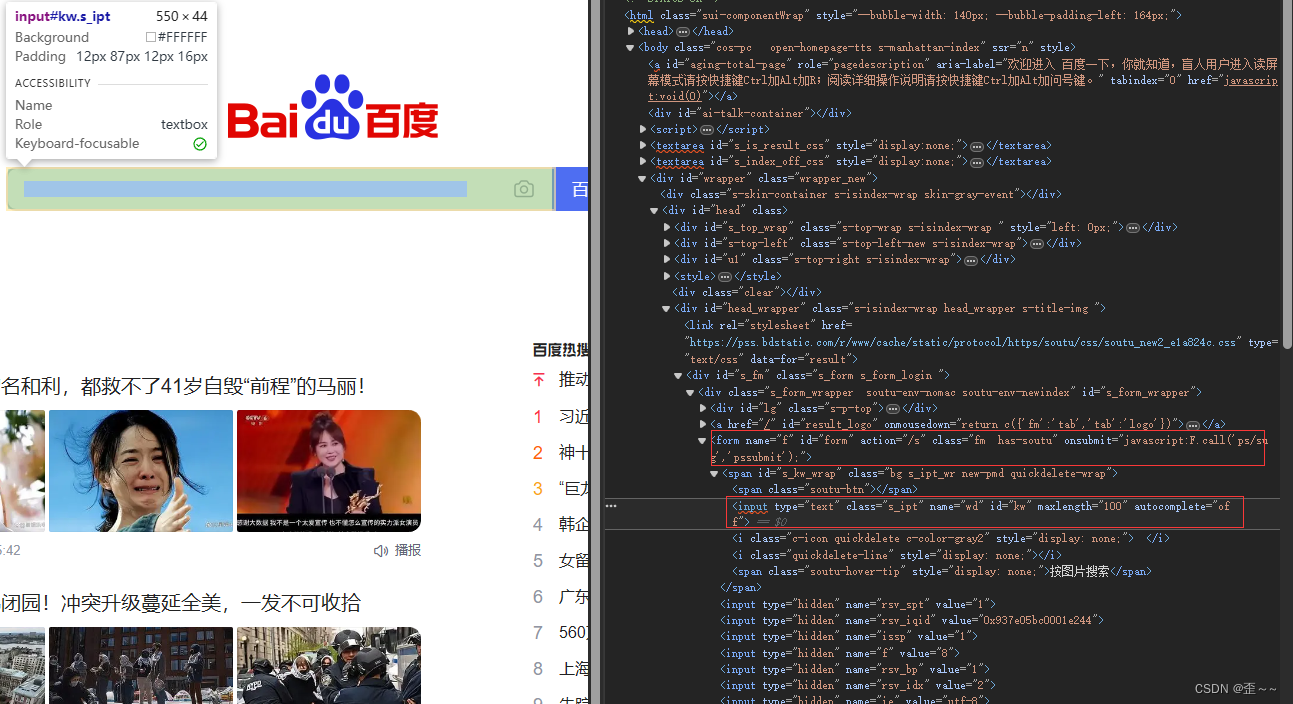
Task: Click the #FFFFFF background swatch in tooltip
Action: [x=150, y=37]
